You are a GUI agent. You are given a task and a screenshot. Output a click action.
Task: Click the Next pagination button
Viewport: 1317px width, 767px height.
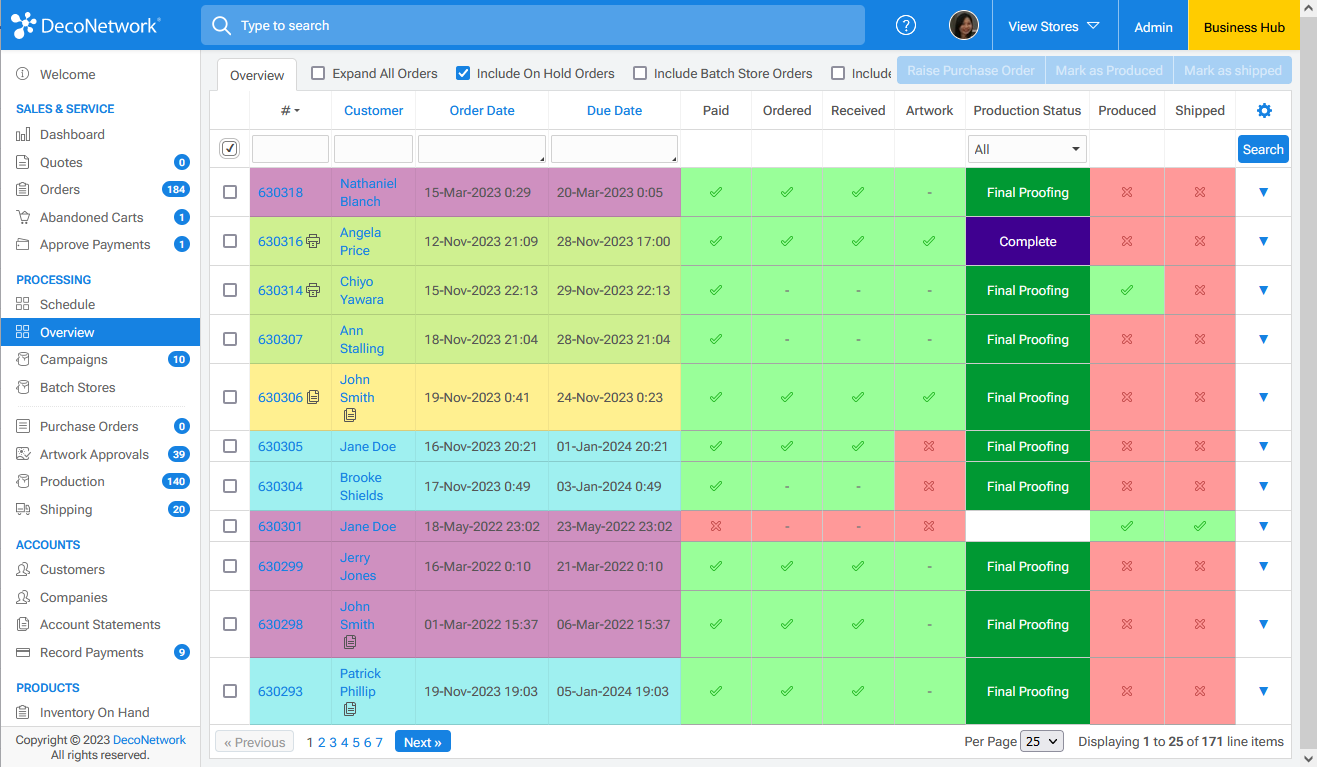click(422, 741)
